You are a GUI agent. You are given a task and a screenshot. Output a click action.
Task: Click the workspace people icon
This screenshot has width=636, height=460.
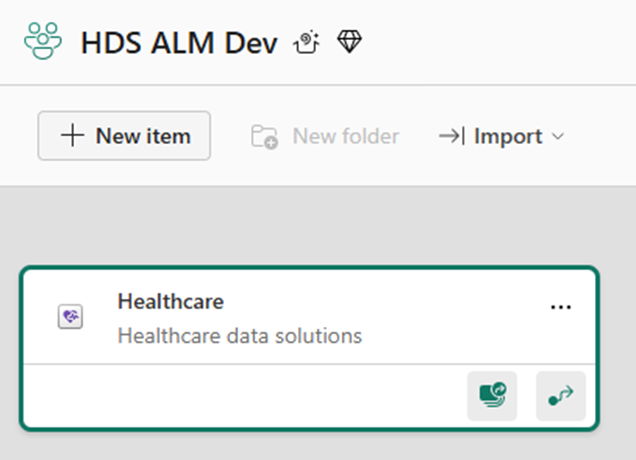43,41
